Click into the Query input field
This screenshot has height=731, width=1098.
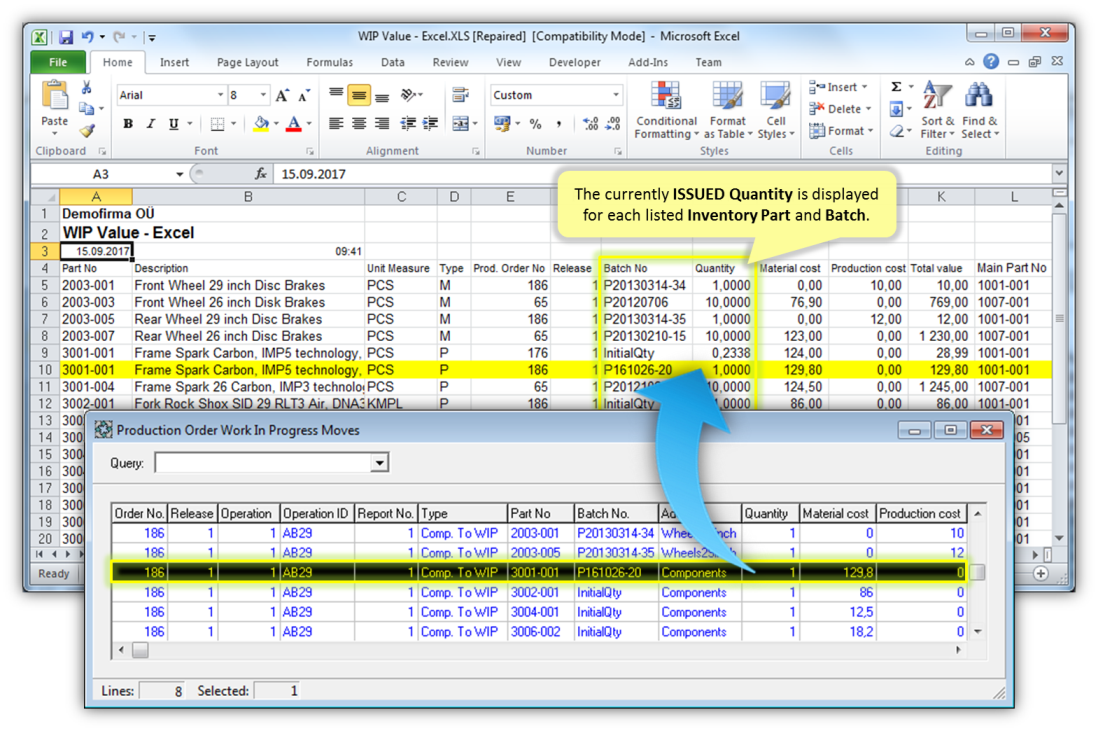click(x=263, y=463)
